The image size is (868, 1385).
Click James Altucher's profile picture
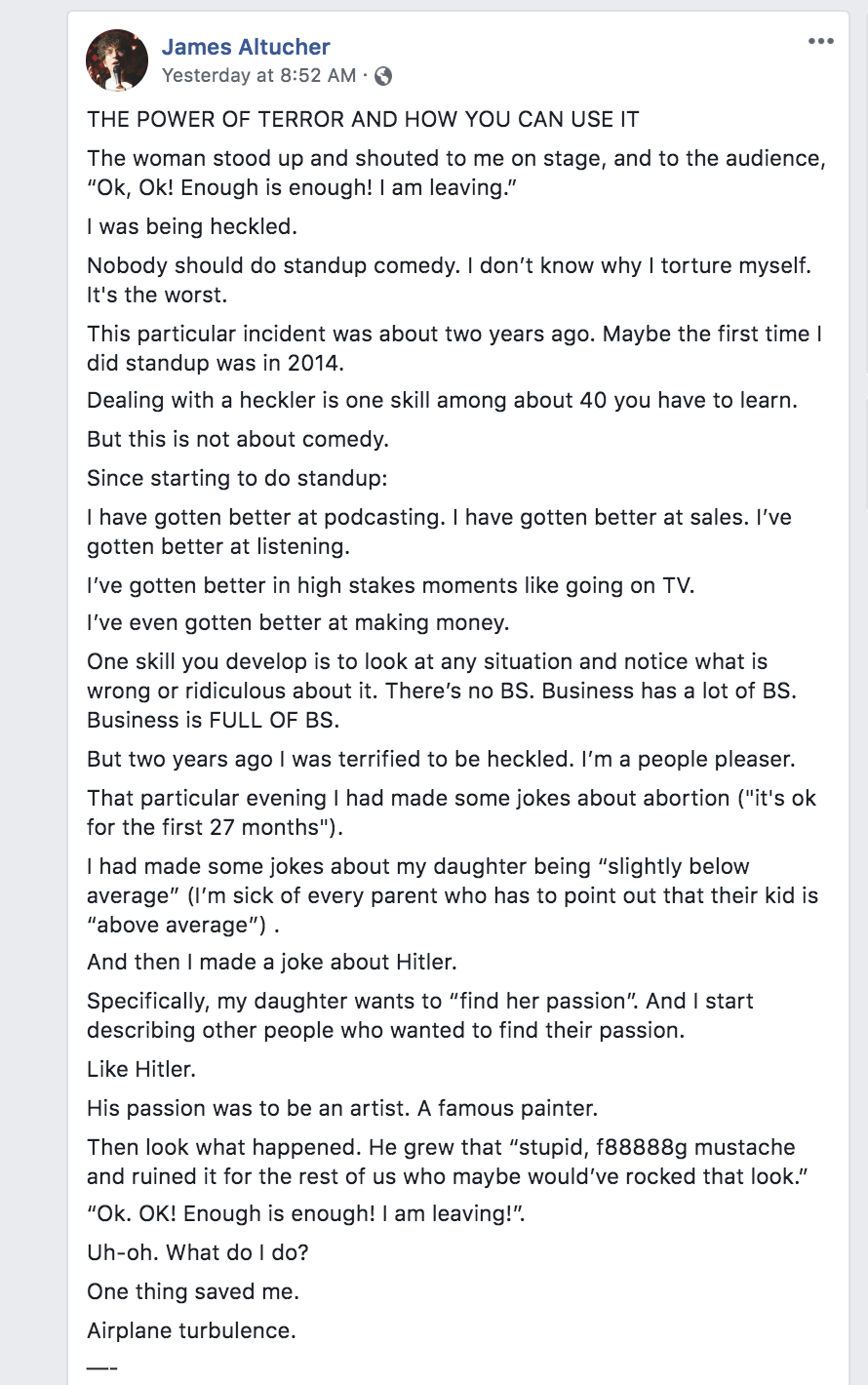point(117,60)
